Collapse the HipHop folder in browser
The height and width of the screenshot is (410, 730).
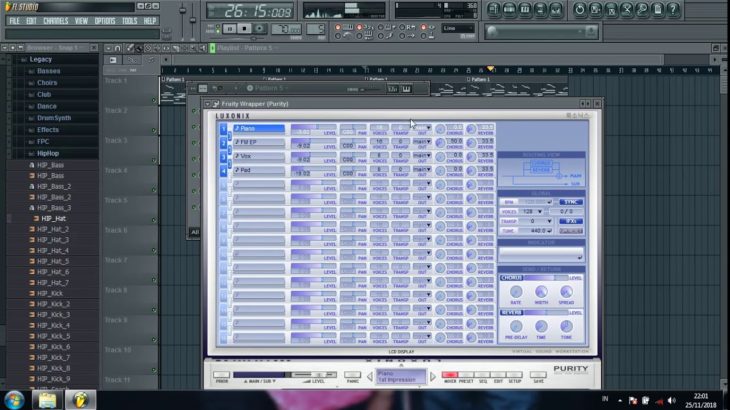coord(48,154)
